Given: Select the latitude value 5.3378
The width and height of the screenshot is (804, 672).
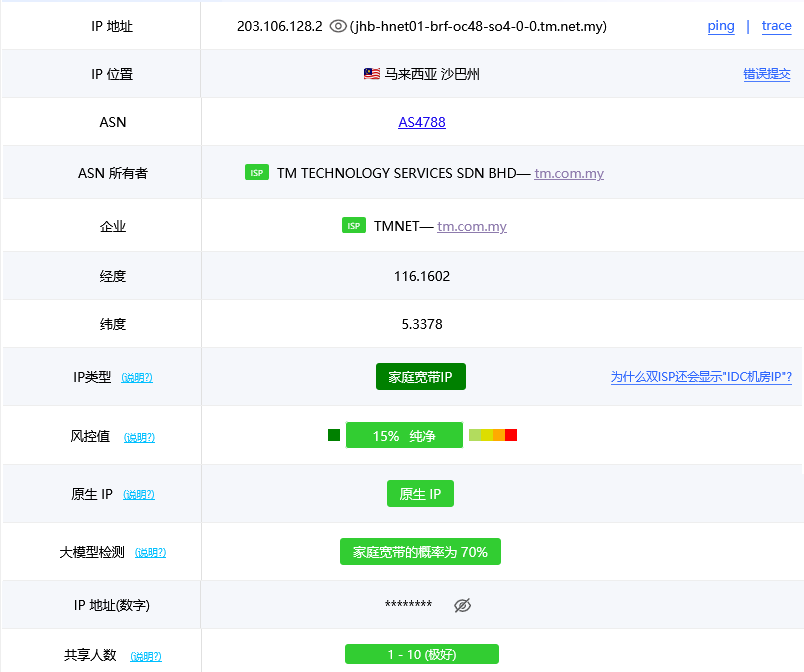Looking at the screenshot, I should (x=421, y=324).
